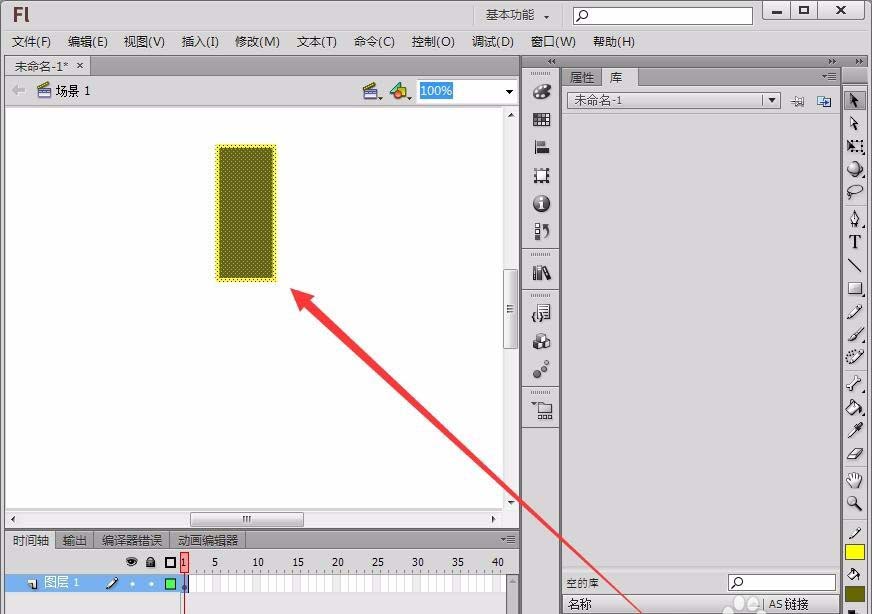Open the Swatches grid panel icon
This screenshot has width=872, height=614.
point(541,120)
